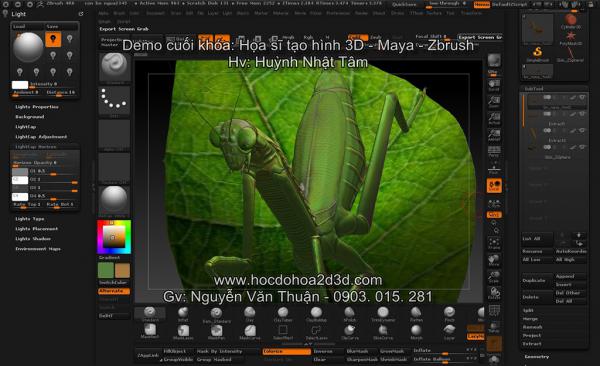Enable the second light bulb in top row
This screenshot has width=600, height=366.
pos(70,39)
